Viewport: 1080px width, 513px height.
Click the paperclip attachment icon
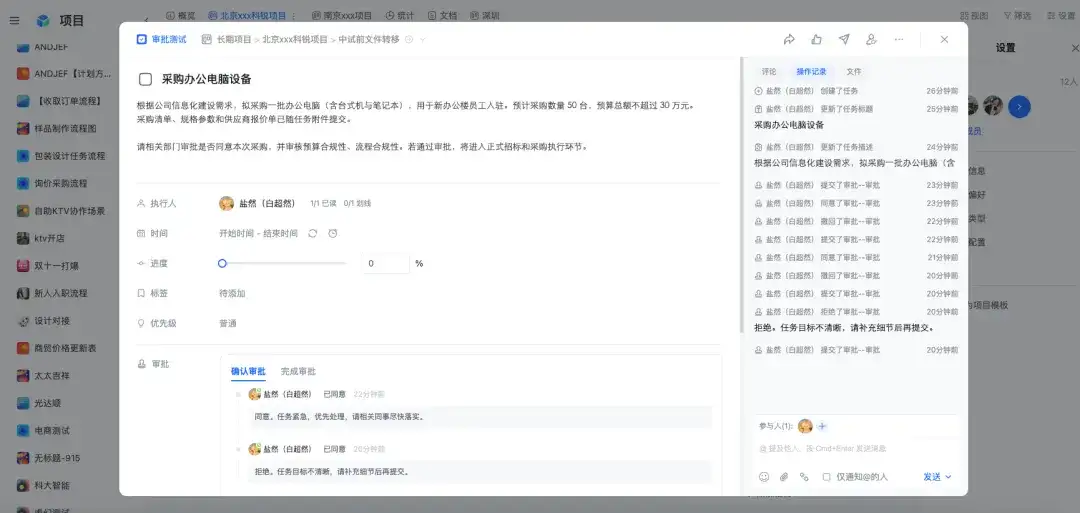pos(784,477)
